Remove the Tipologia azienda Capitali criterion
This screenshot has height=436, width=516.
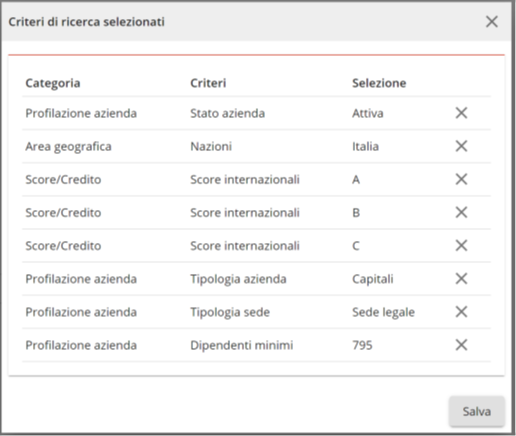[x=461, y=279]
